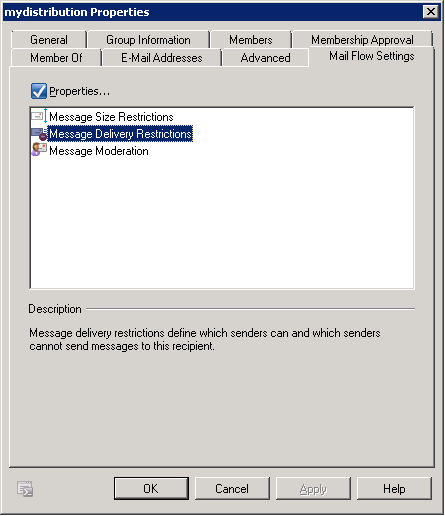445x516 pixels.
Task: Select Message Moderation entry
Action: point(99,151)
